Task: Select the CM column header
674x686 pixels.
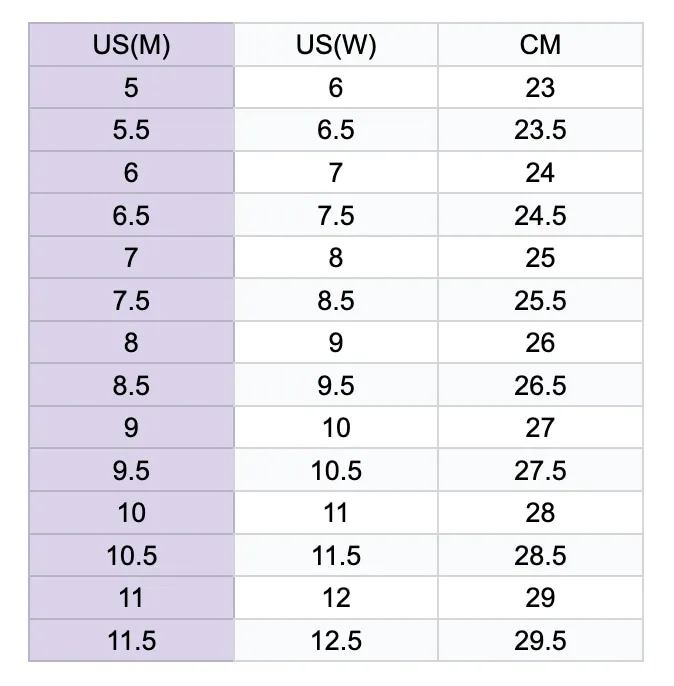Action: [540, 45]
